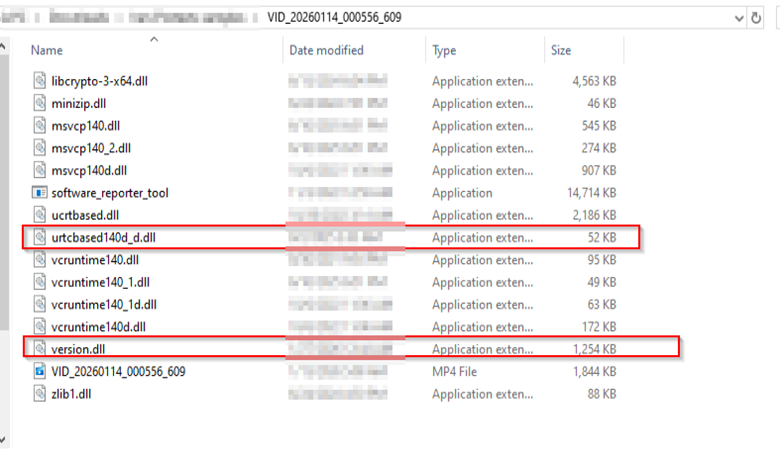Sort files by Size column header
780x461 pixels.
tap(561, 50)
